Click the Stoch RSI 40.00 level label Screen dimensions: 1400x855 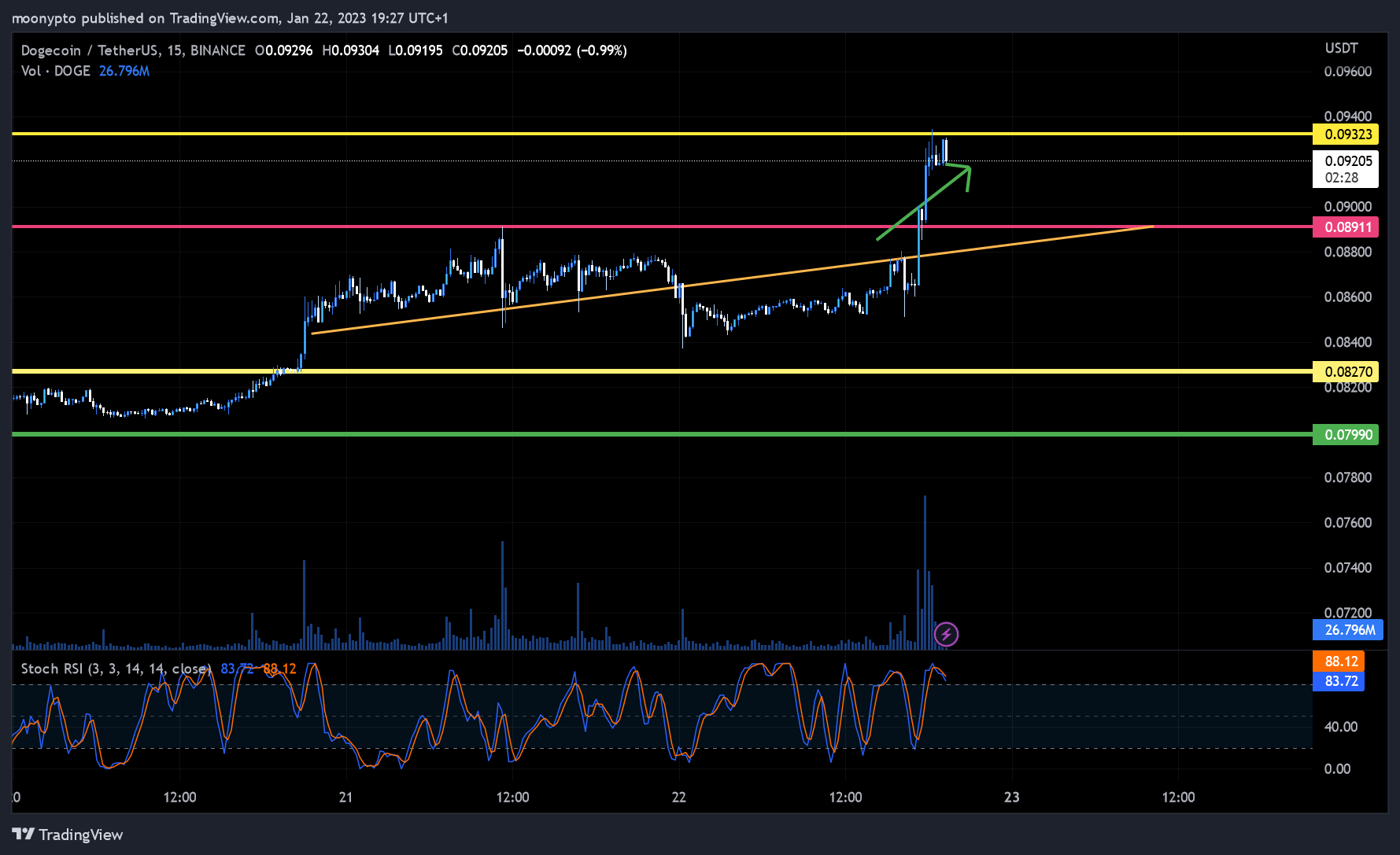(x=1341, y=727)
